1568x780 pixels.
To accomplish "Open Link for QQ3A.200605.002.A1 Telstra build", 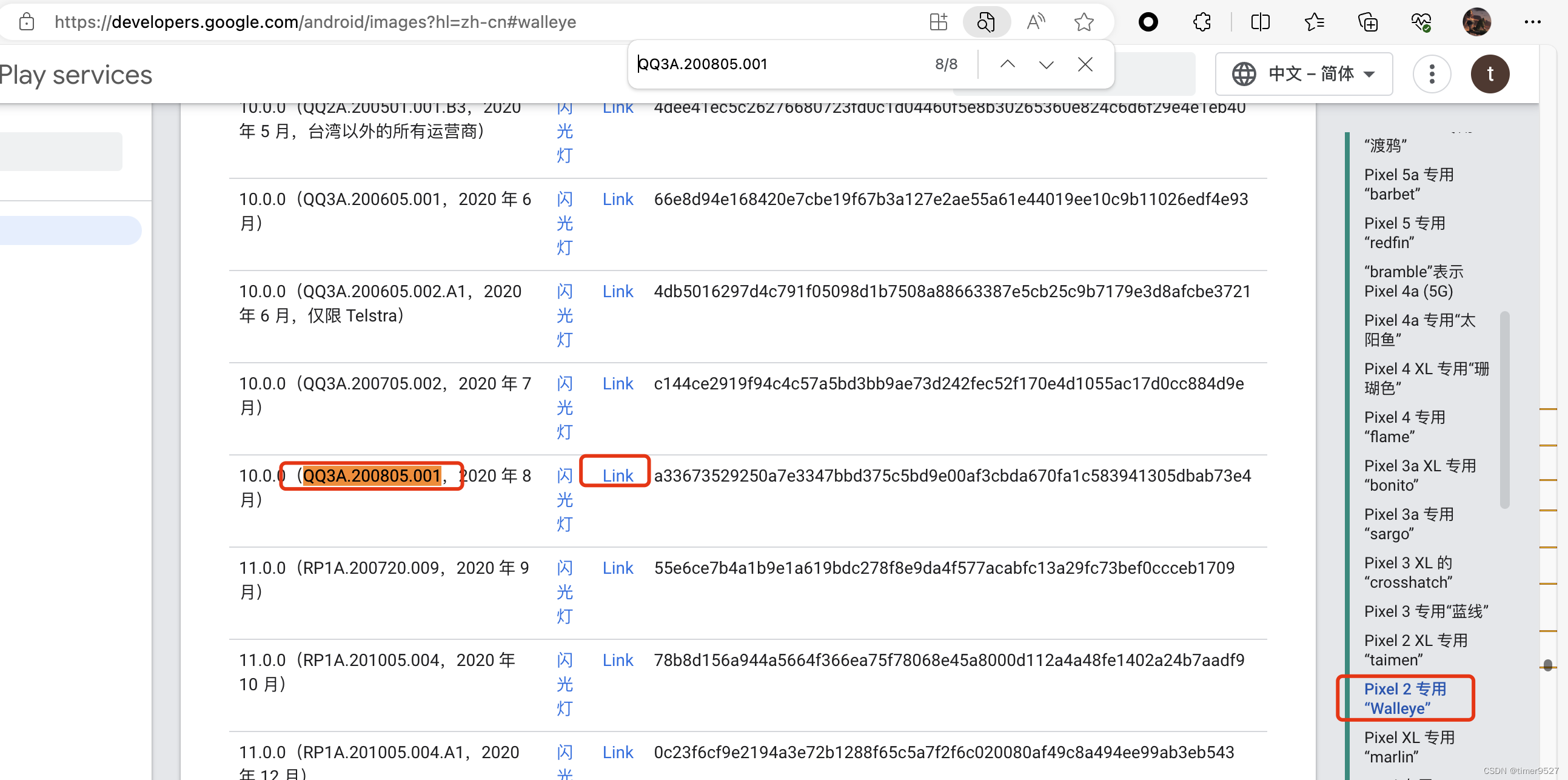I will 617,291.
